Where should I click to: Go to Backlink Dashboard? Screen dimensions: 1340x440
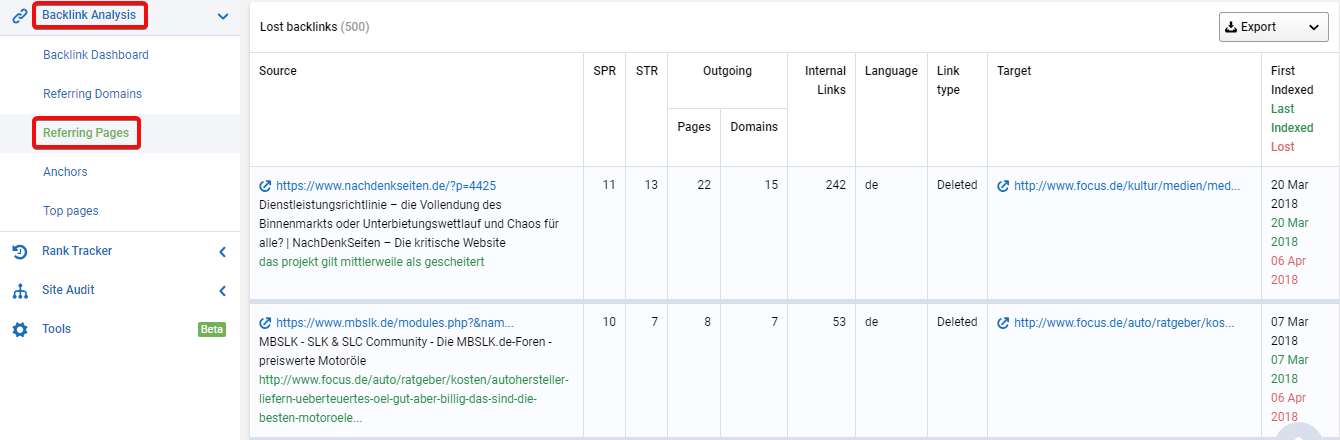point(96,55)
